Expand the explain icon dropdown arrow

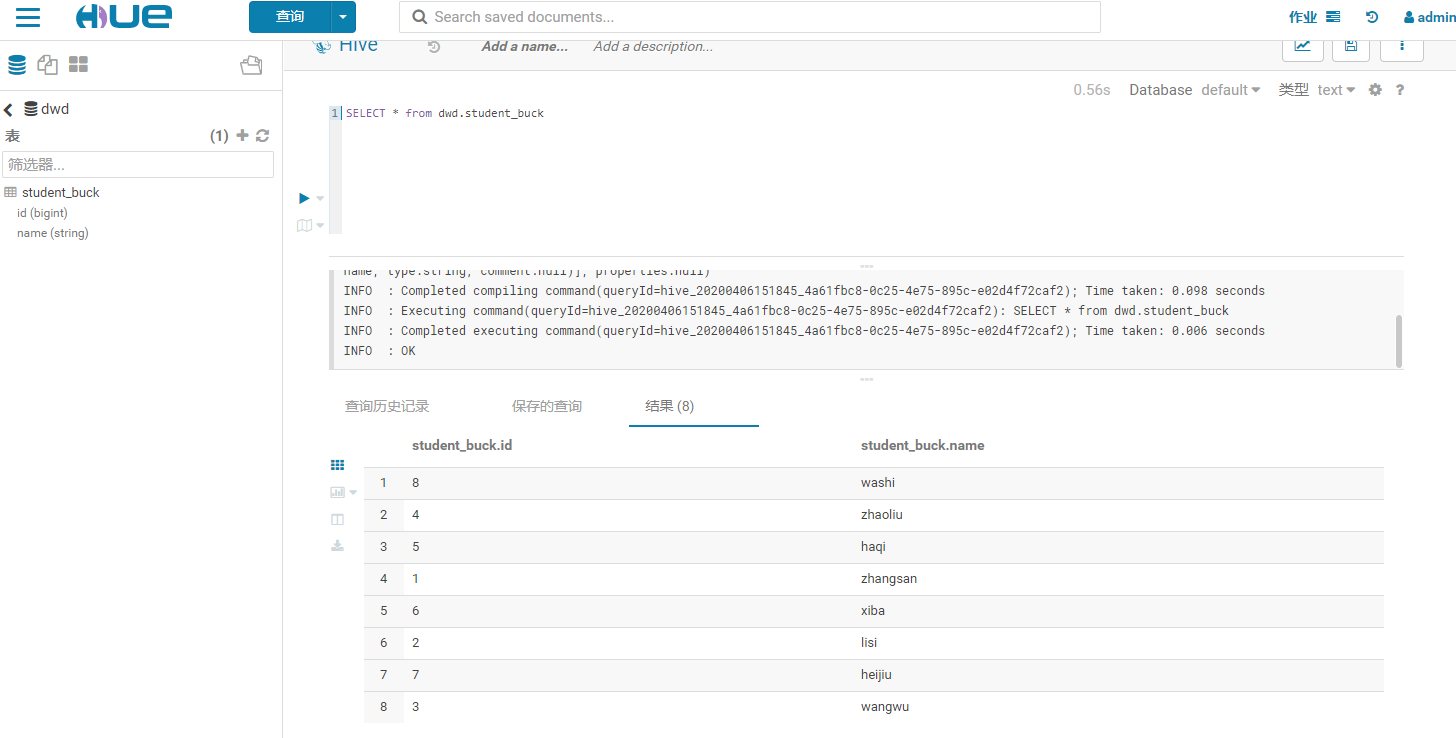tap(320, 226)
